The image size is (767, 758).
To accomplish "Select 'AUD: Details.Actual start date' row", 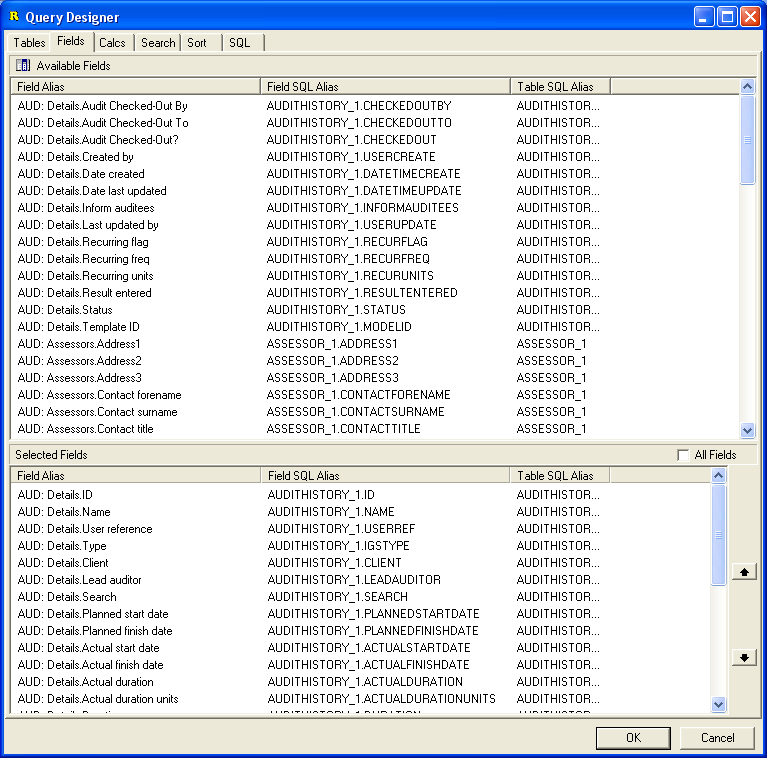I will pyautogui.click(x=361, y=648).
